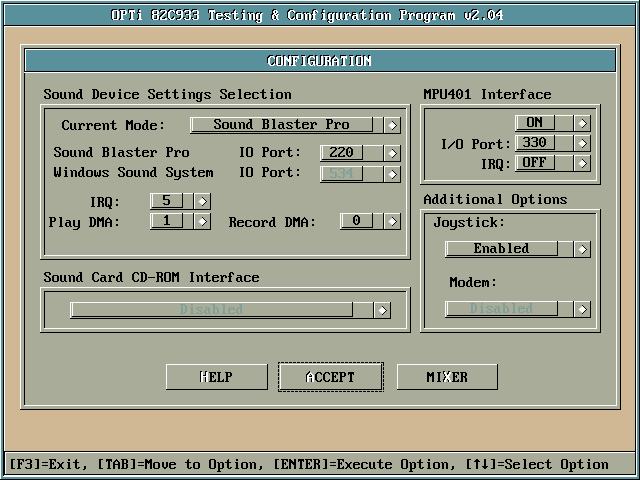This screenshot has height=480, width=640.
Task: Click the MPU401 IRQ OFF value field
Action: point(535,163)
